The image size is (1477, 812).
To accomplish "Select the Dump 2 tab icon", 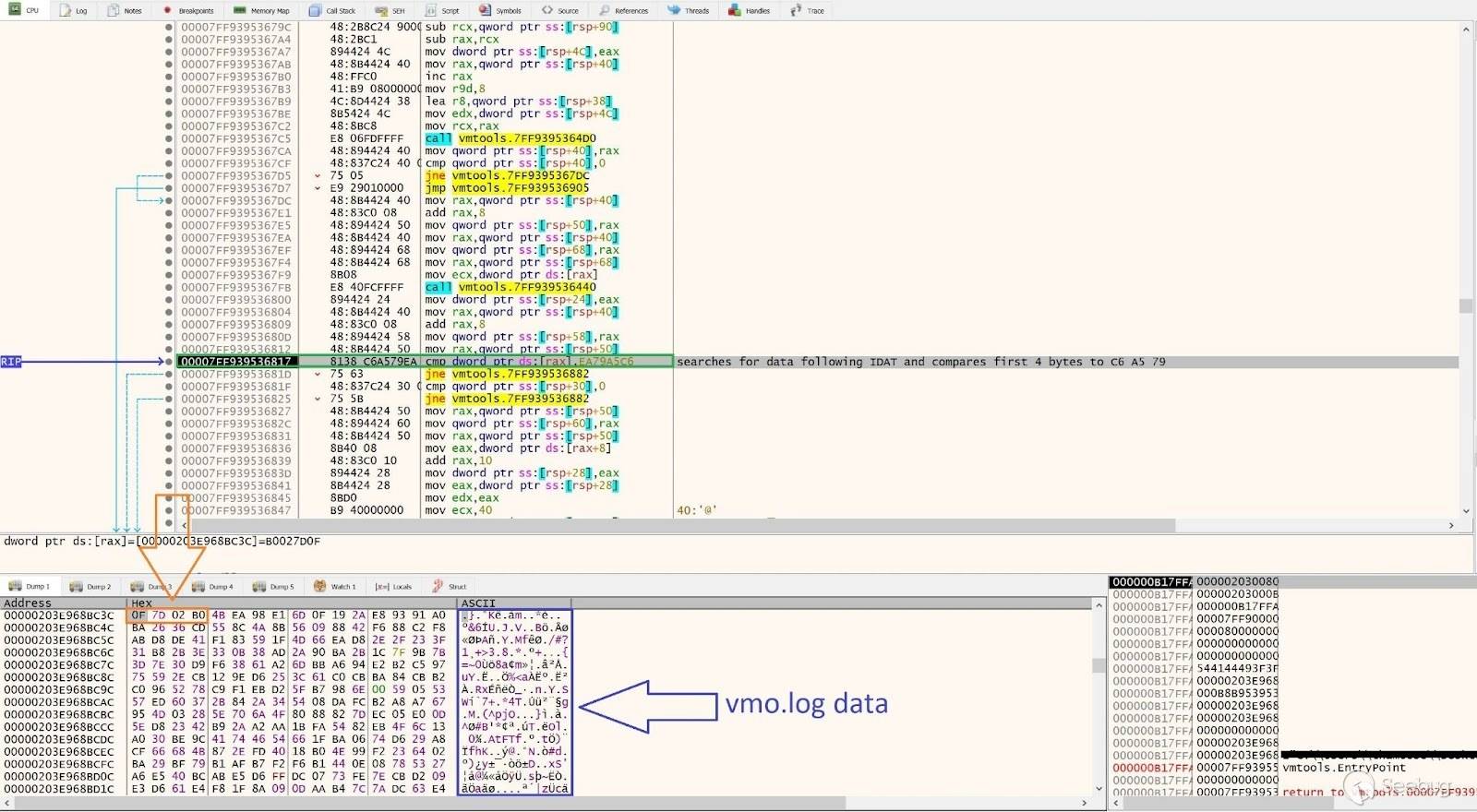I will tap(75, 586).
